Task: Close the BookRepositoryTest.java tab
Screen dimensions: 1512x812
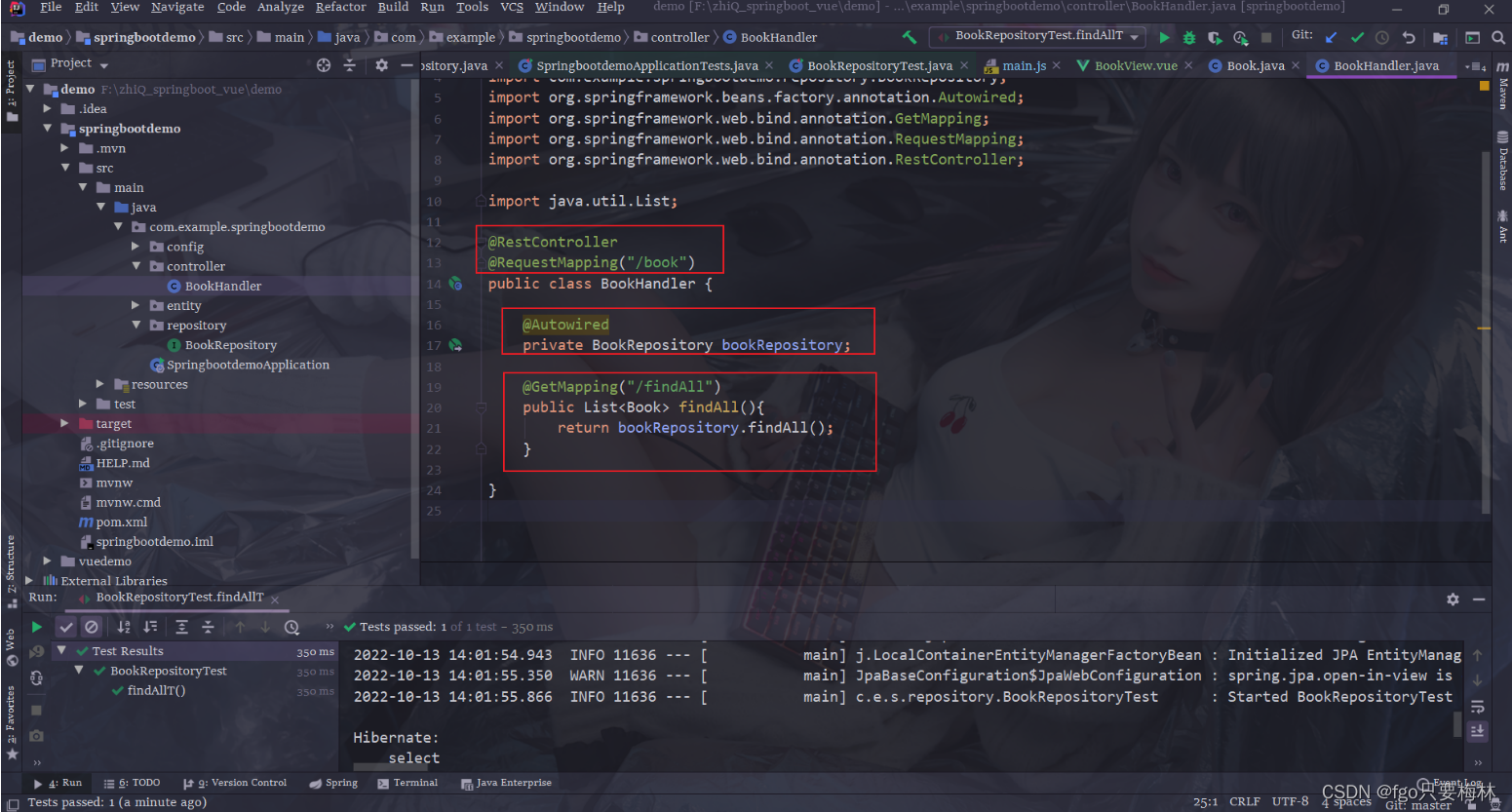Action: pyautogui.click(x=964, y=66)
